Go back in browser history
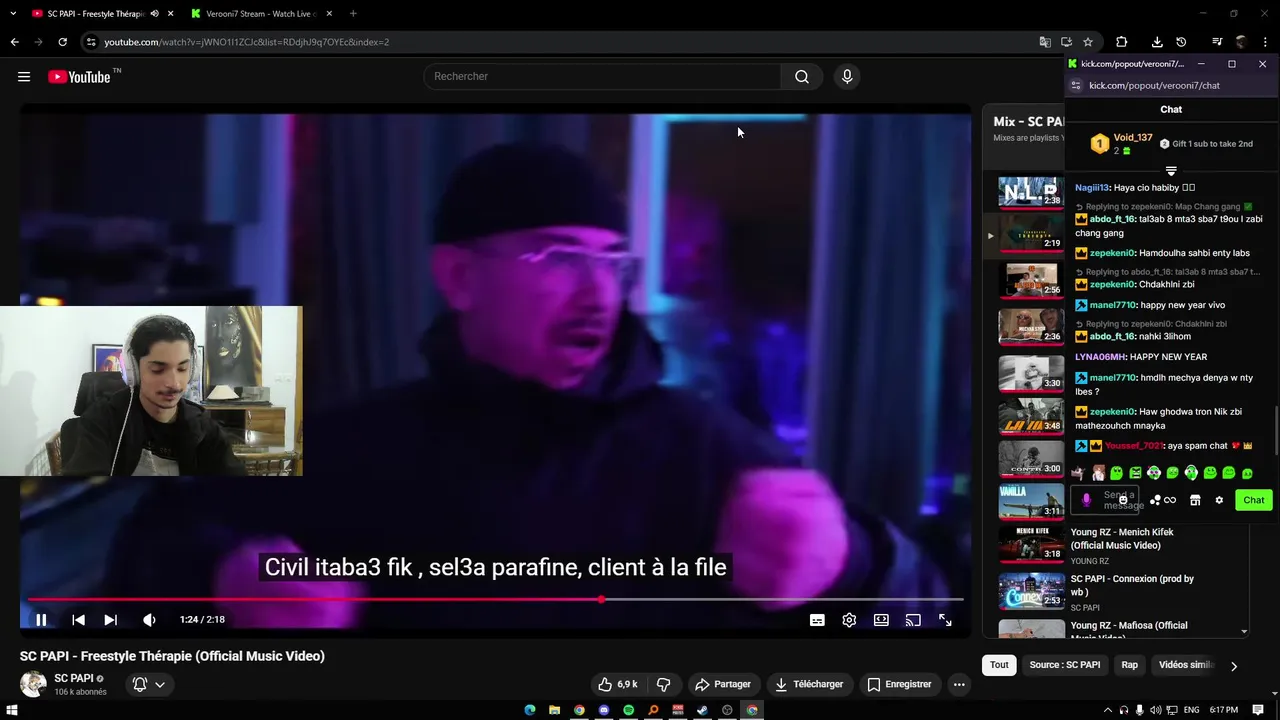This screenshot has height=720, width=1280. point(14,42)
